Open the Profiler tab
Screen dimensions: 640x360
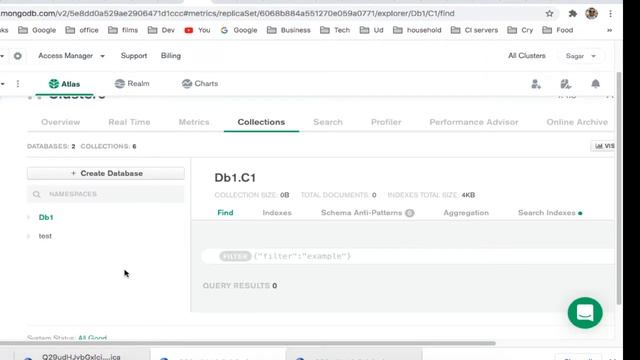point(386,122)
